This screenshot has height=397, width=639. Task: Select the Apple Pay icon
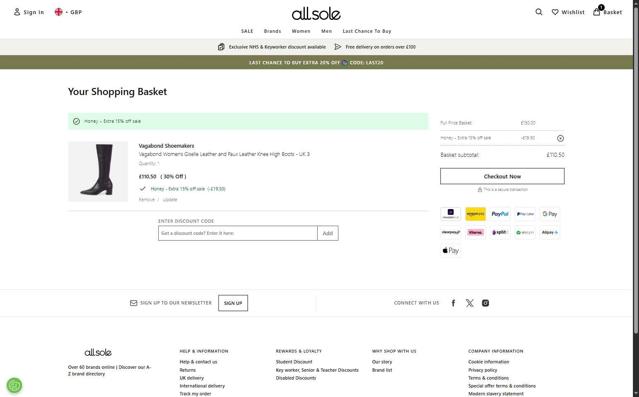coord(451,251)
